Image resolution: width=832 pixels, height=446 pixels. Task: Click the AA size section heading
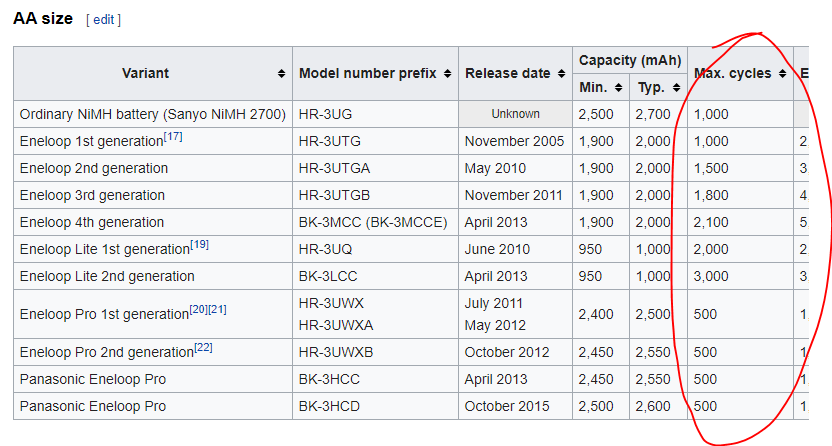(x=43, y=19)
